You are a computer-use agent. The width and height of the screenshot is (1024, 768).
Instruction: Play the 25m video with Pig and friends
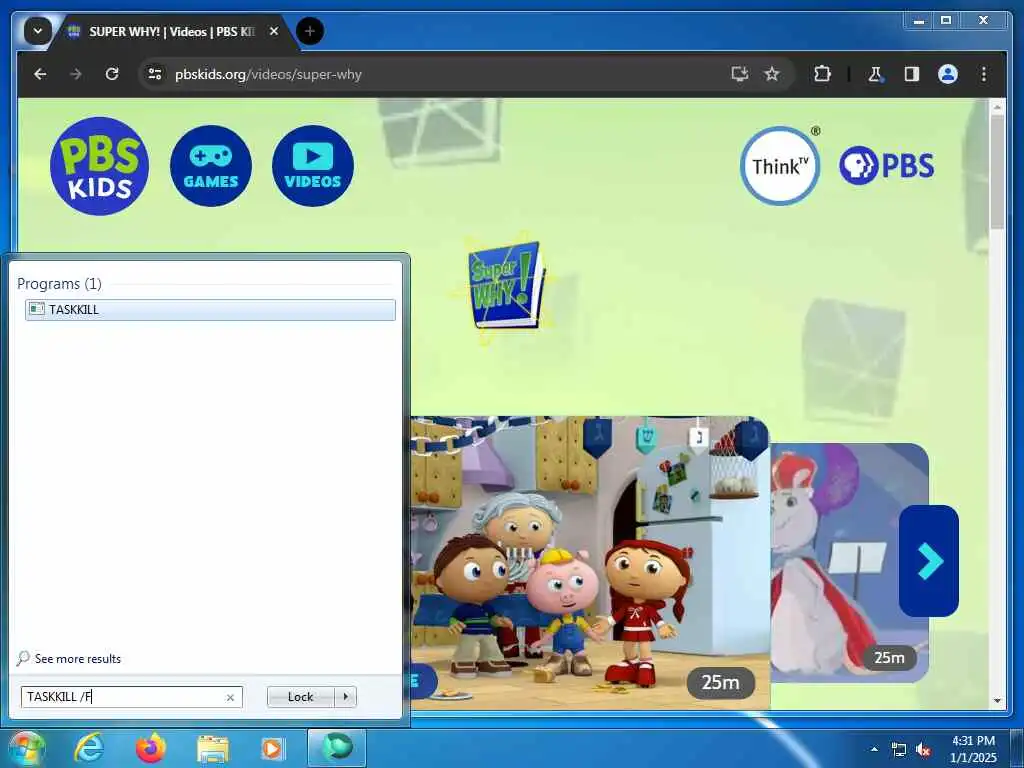[x=590, y=563]
